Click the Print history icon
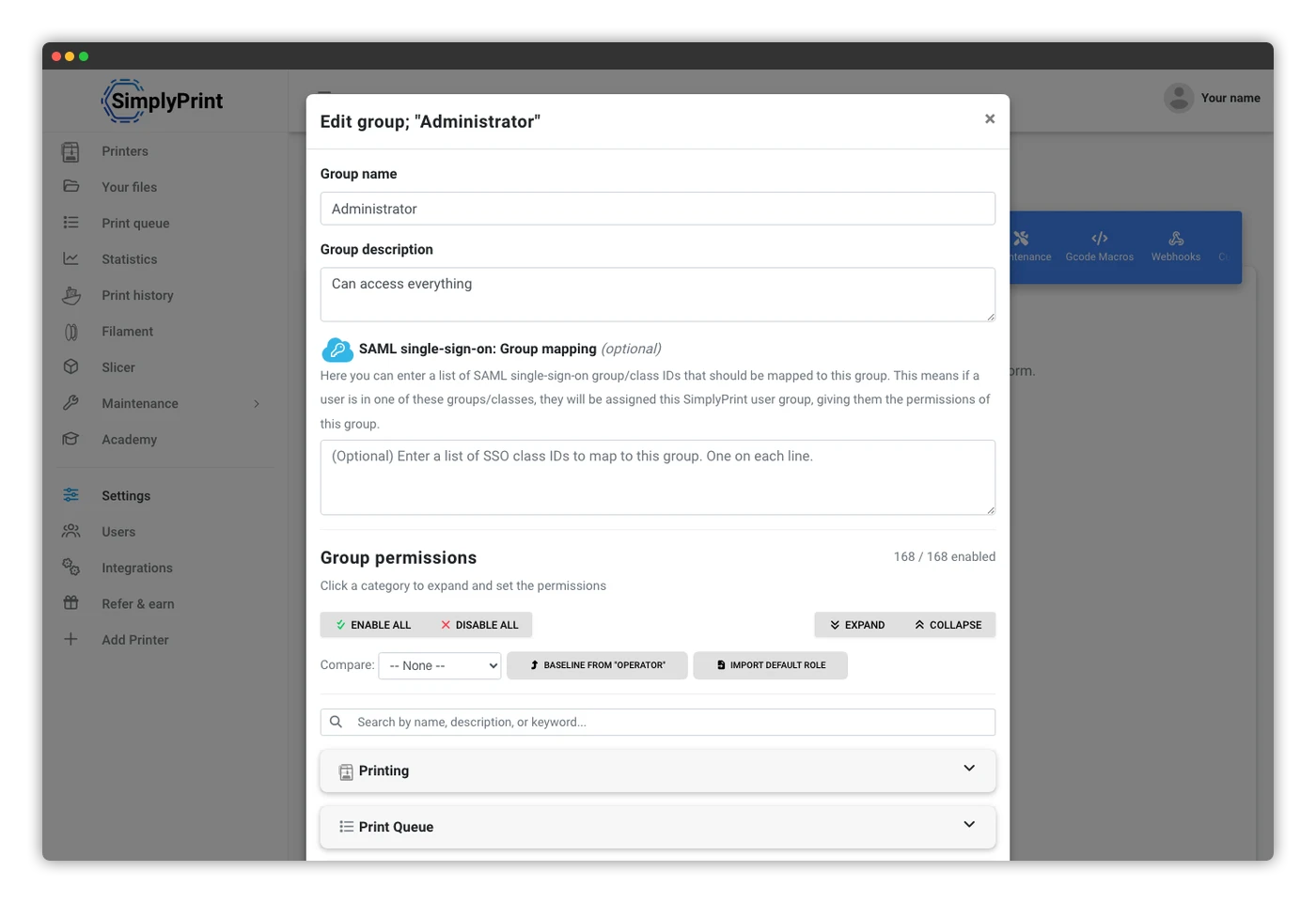Image resolution: width=1316 pixels, height=903 pixels. tap(70, 295)
